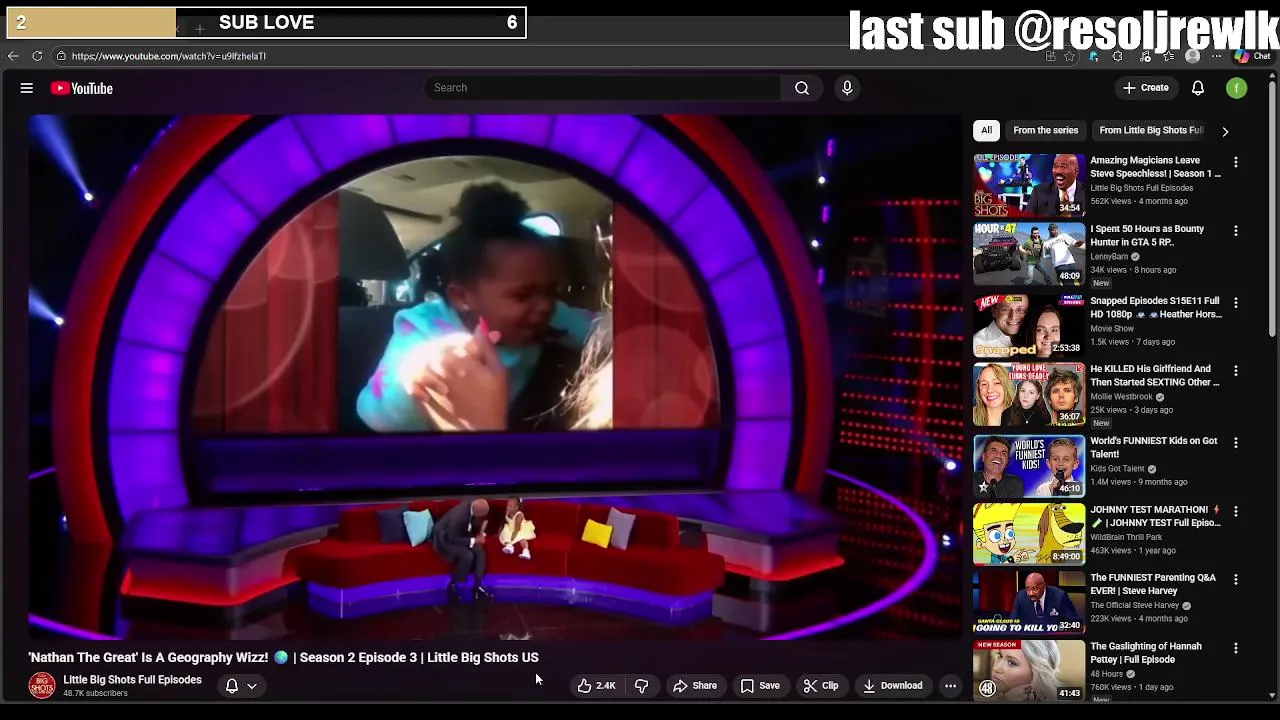Open browser extensions puzzle icon

tap(1117, 56)
